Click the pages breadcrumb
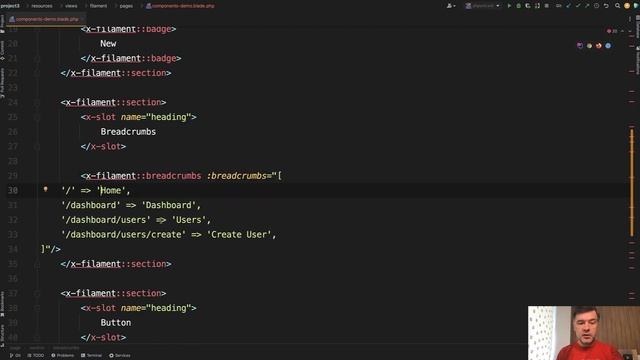Viewport: 640px width, 360px height. (126, 6)
